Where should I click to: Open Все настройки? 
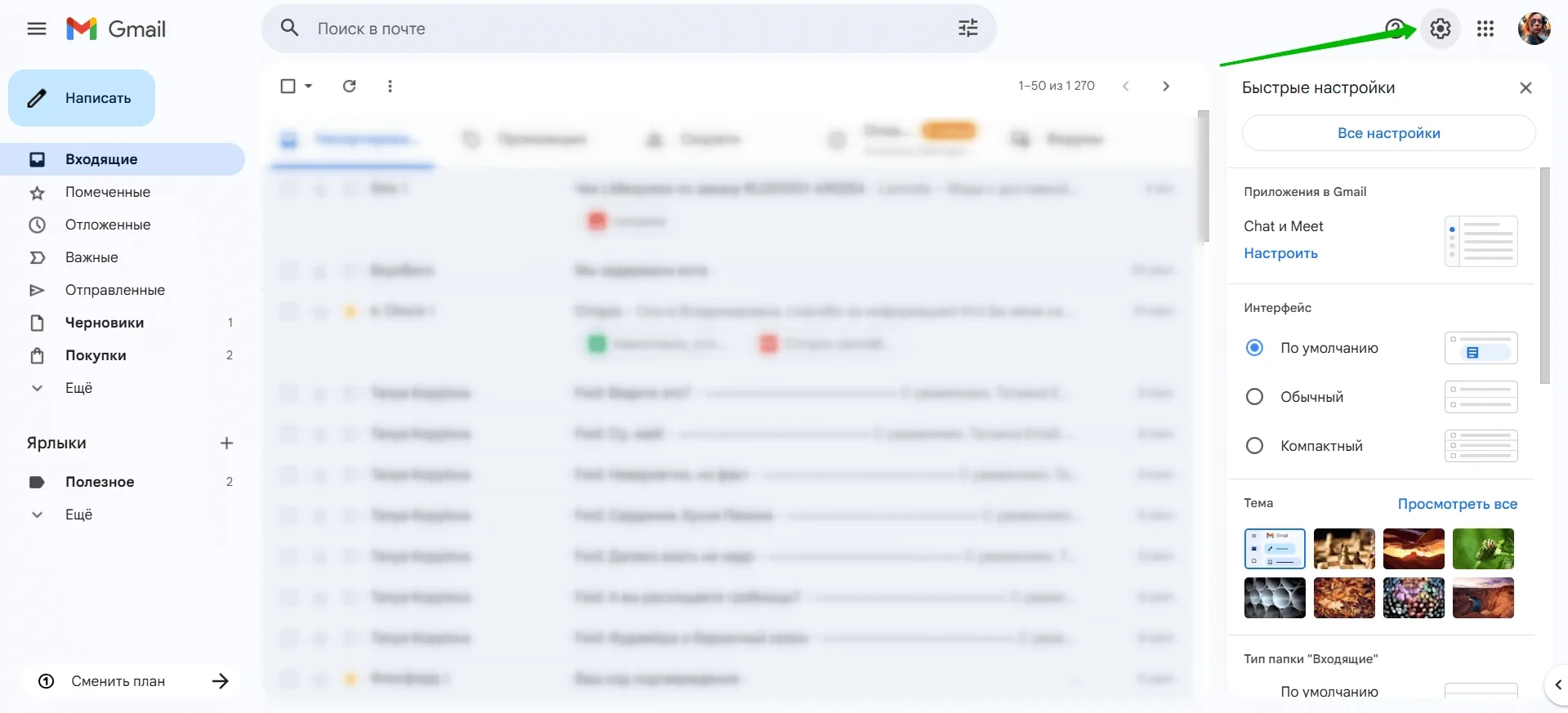(x=1389, y=133)
